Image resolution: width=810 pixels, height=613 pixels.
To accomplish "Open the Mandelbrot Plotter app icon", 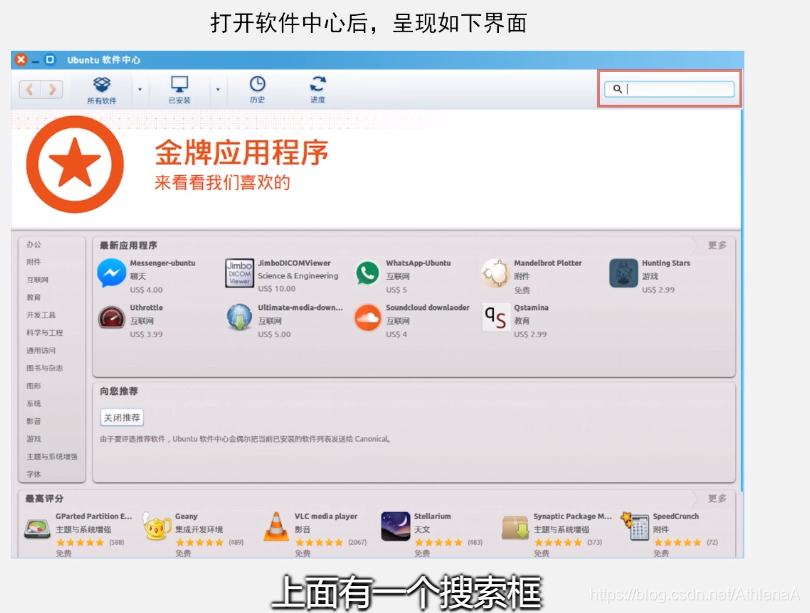I will [x=495, y=273].
